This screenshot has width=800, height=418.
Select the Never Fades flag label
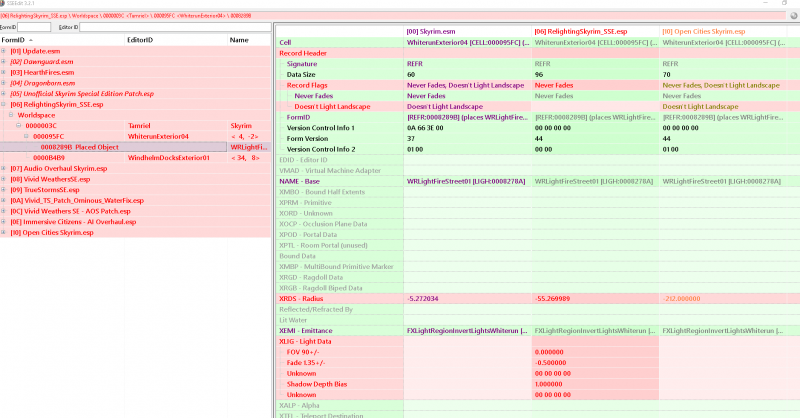313,96
